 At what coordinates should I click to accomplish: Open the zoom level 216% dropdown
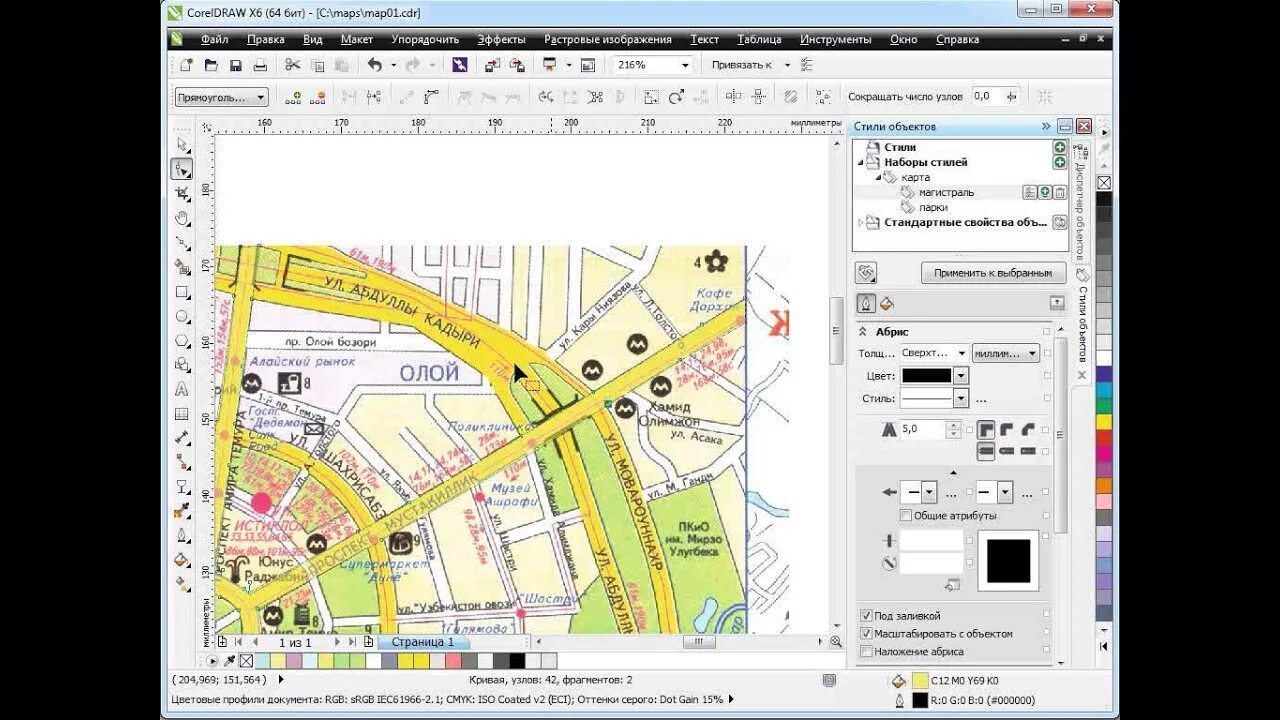tap(685, 65)
